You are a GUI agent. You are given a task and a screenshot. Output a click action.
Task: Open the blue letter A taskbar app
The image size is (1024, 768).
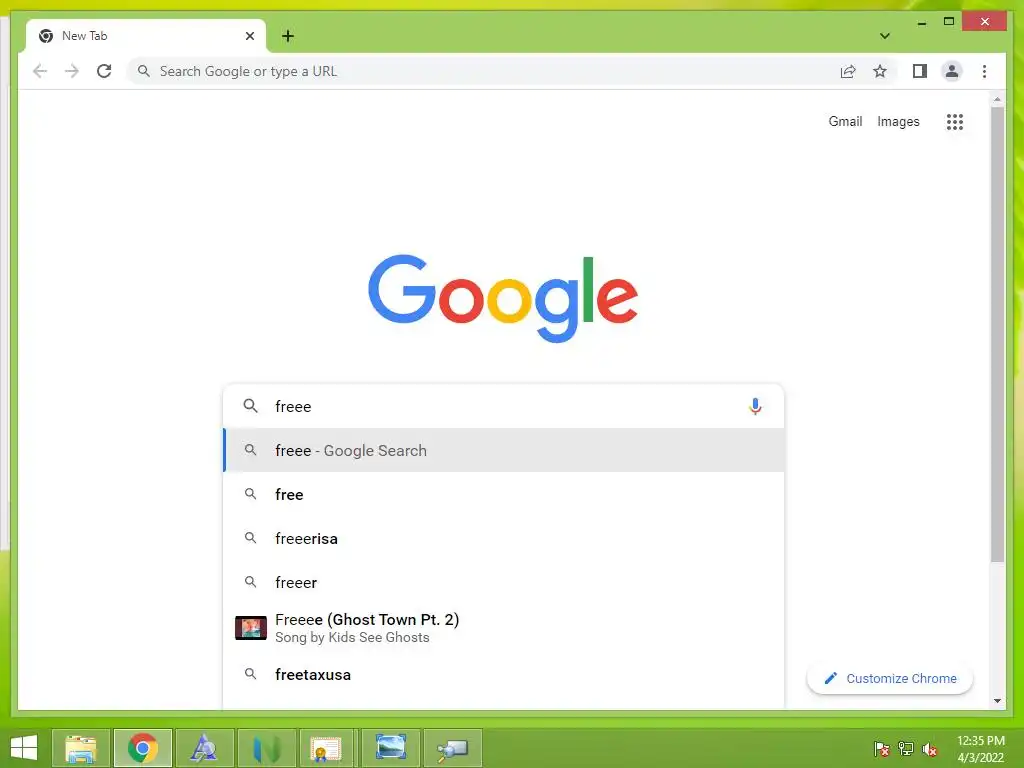[204, 748]
